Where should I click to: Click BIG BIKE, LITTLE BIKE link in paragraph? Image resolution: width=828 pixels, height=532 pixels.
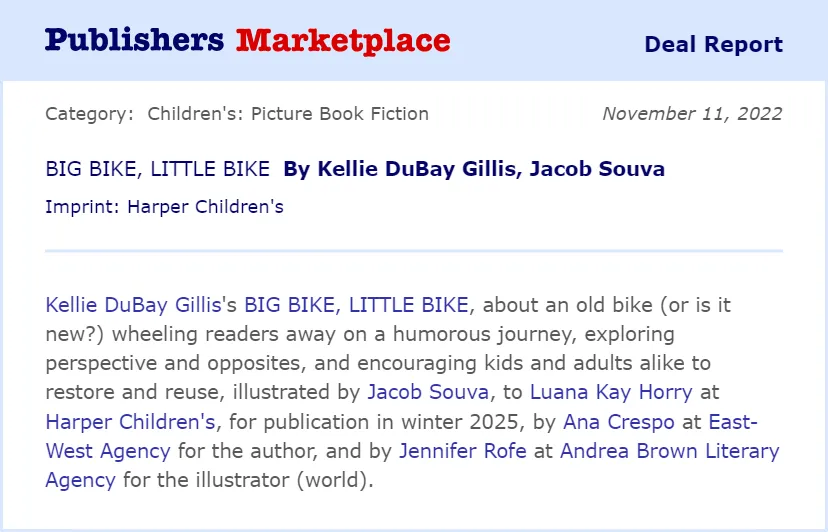pyautogui.click(x=356, y=305)
